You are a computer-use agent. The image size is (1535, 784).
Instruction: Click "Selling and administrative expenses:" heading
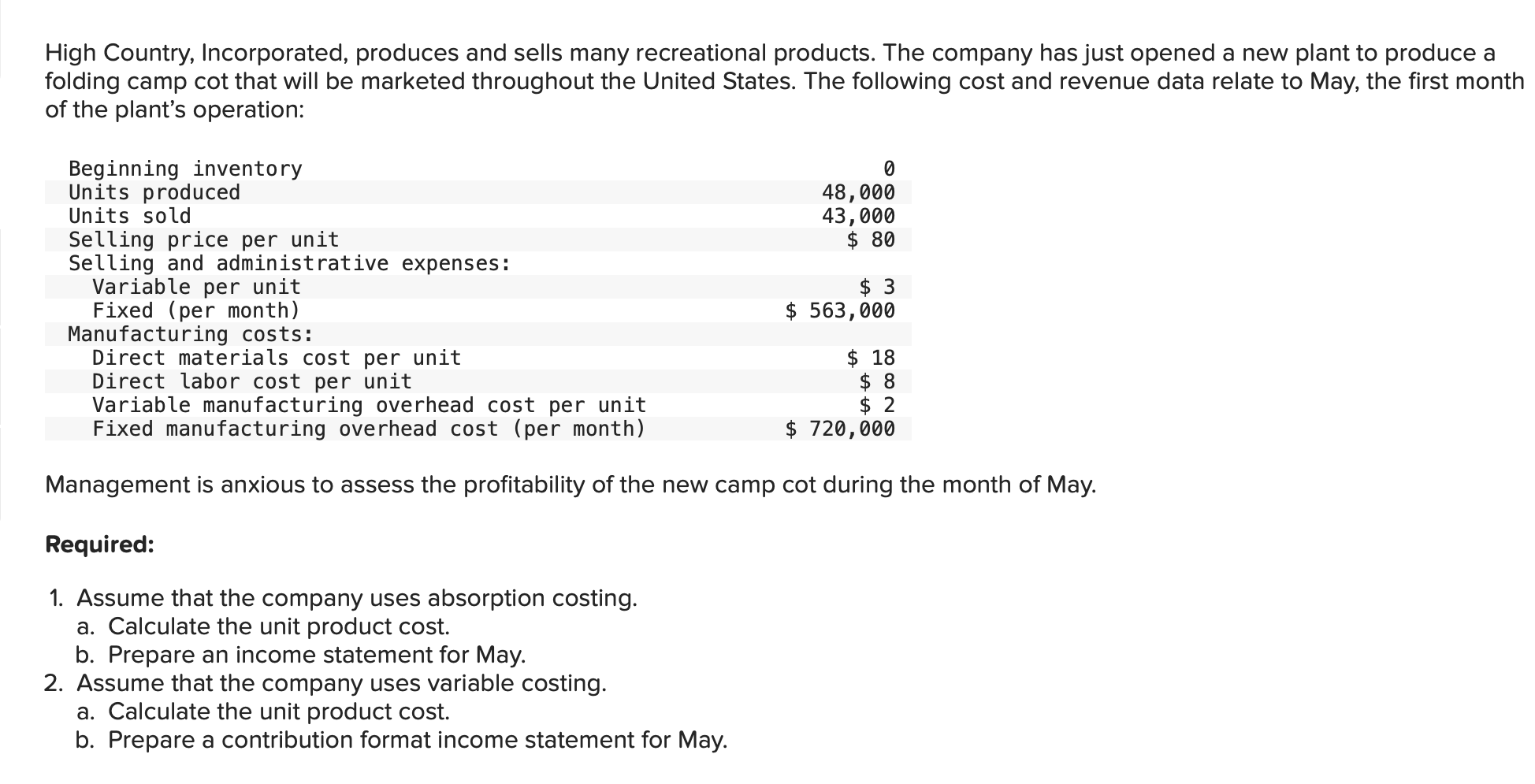(289, 263)
